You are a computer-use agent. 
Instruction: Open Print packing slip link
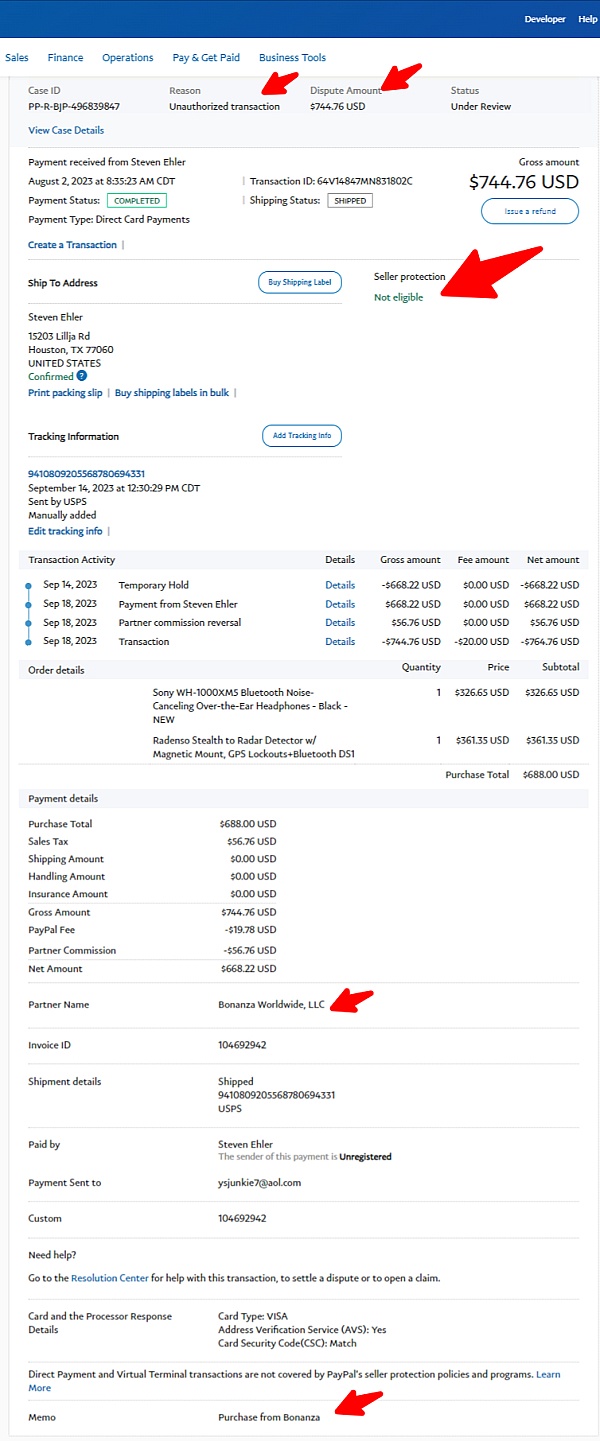coord(65,393)
